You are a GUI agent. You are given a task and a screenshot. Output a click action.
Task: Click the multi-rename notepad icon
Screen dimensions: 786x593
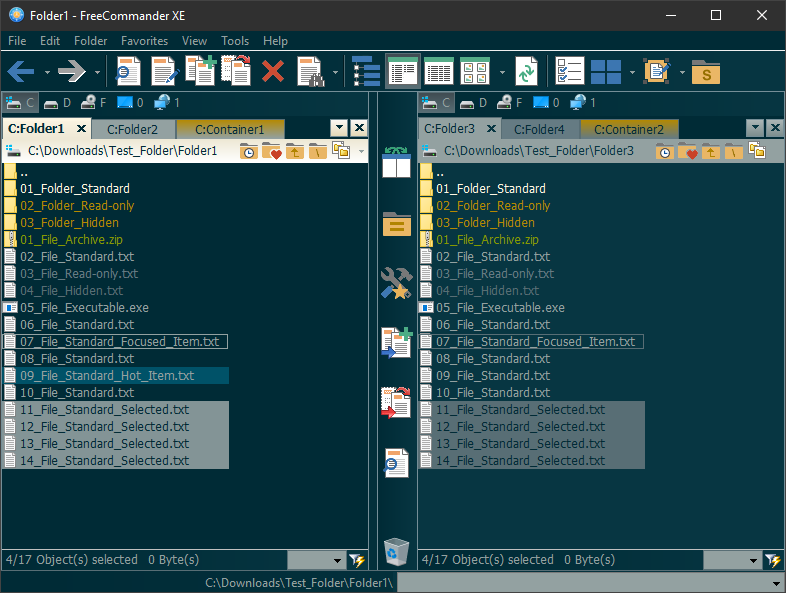tap(657, 71)
